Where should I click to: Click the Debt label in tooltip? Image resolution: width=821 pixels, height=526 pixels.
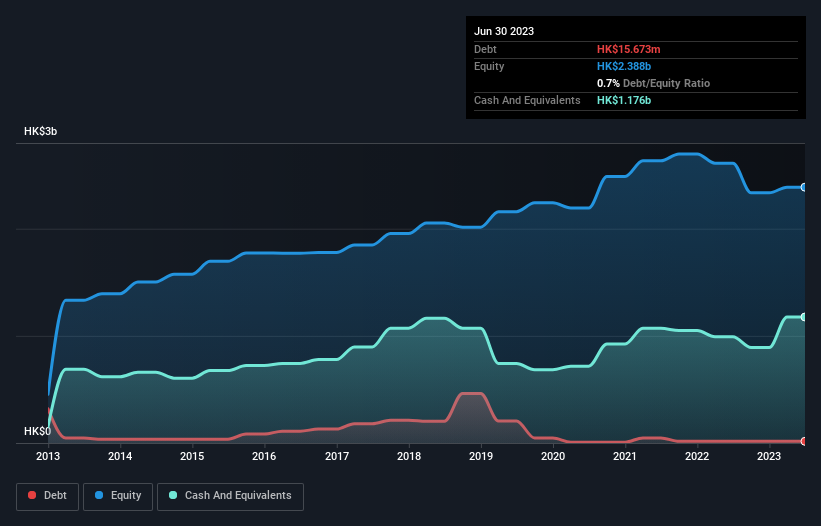(485, 49)
